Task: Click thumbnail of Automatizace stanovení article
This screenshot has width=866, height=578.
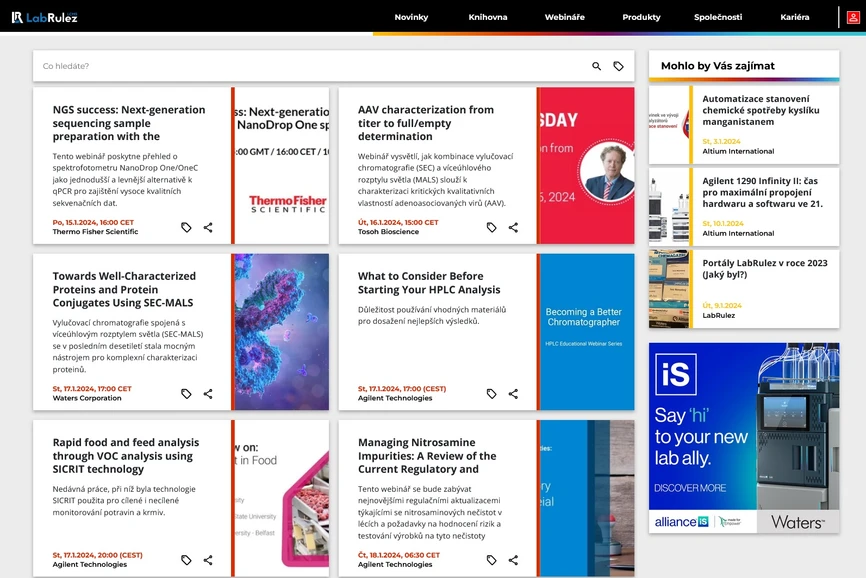Action: click(669, 125)
